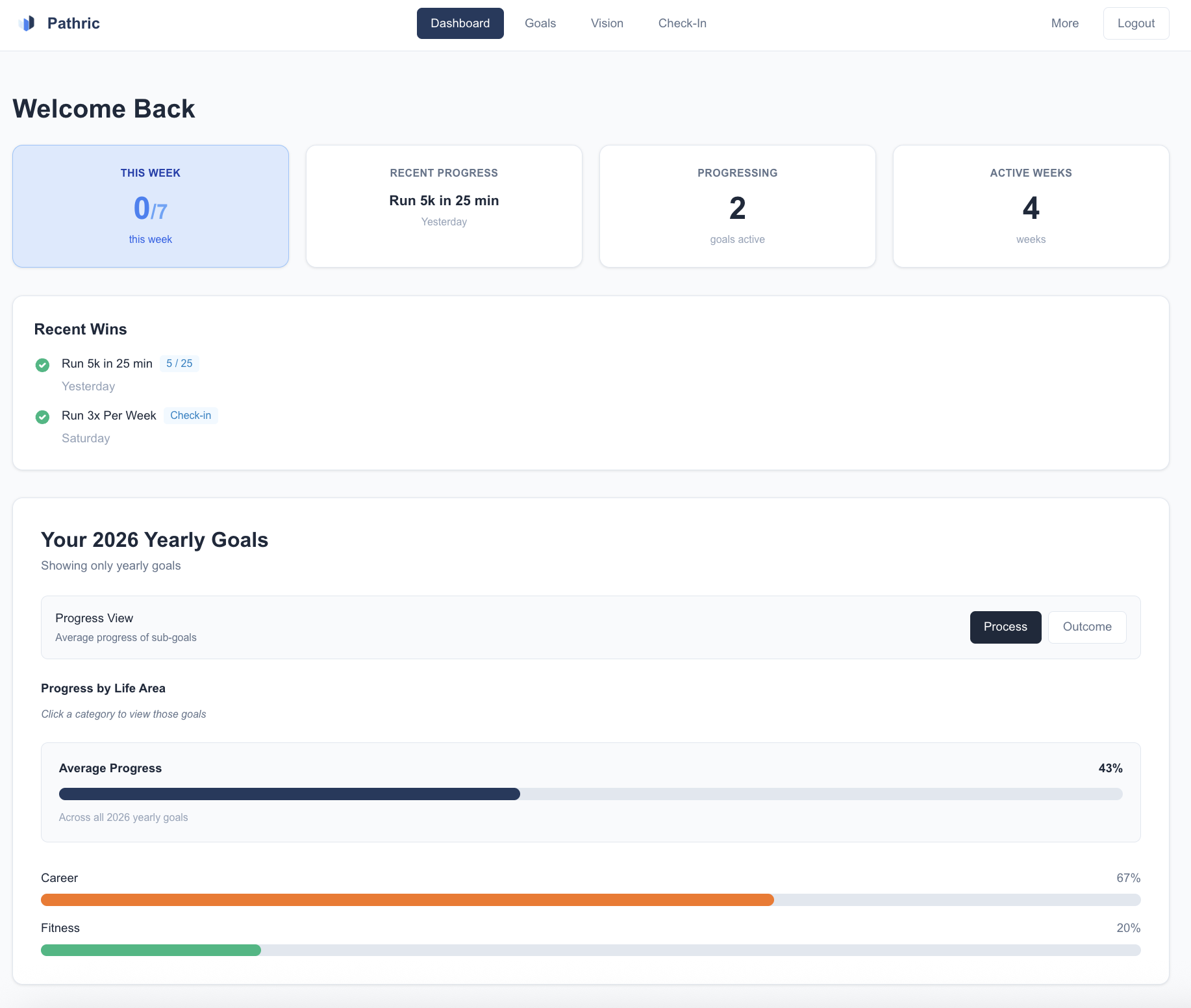This screenshot has width=1191, height=1008.
Task: Select the This Week stats card
Action: point(150,206)
